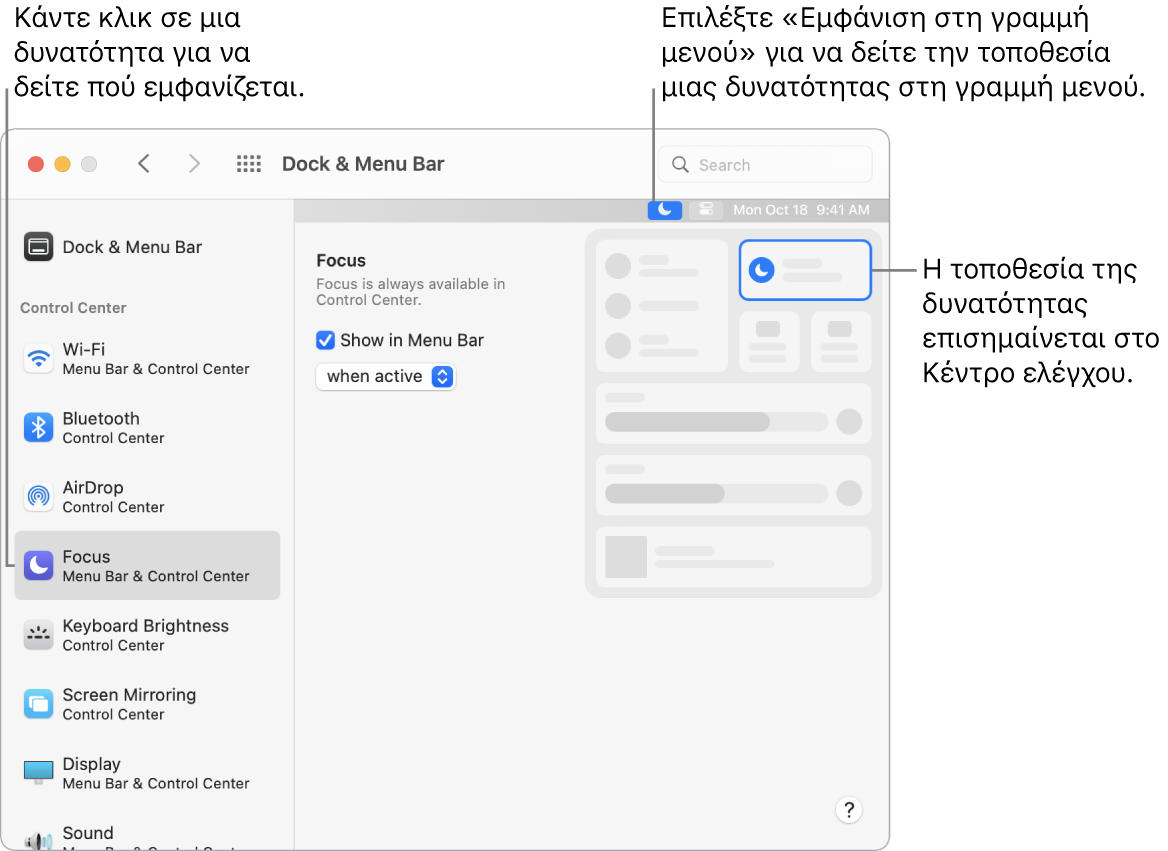1168x851 pixels.
Task: Click the Show All preferences grid icon
Action: click(x=248, y=163)
